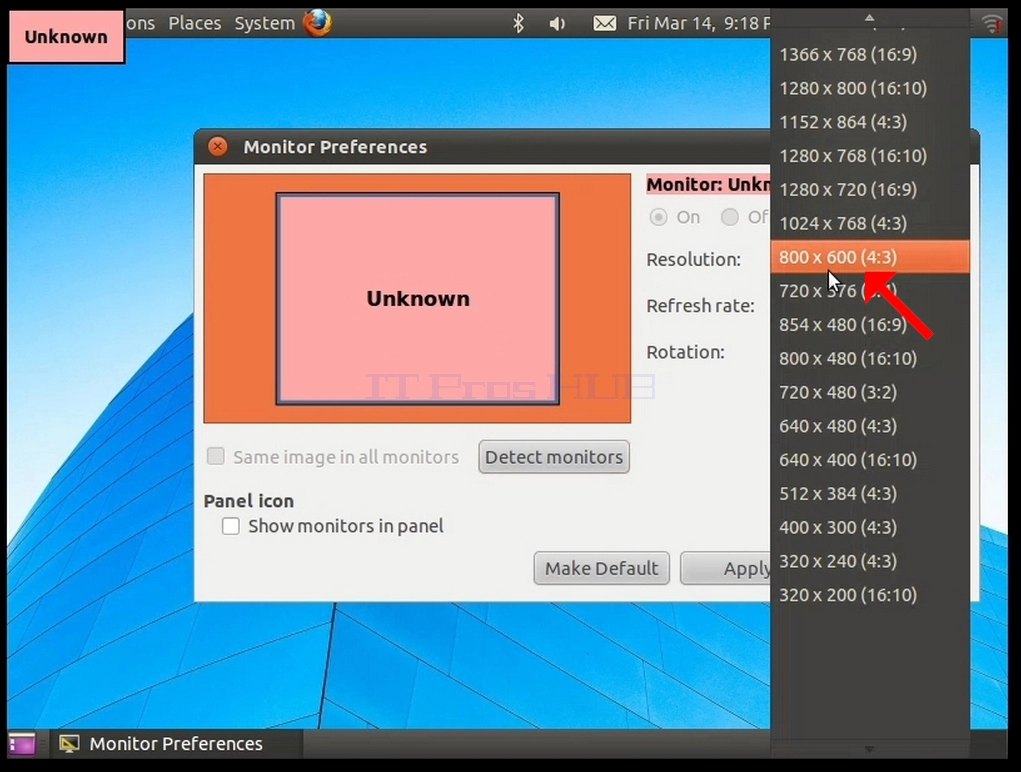
Task: Click the Apply button
Action: coord(725,568)
